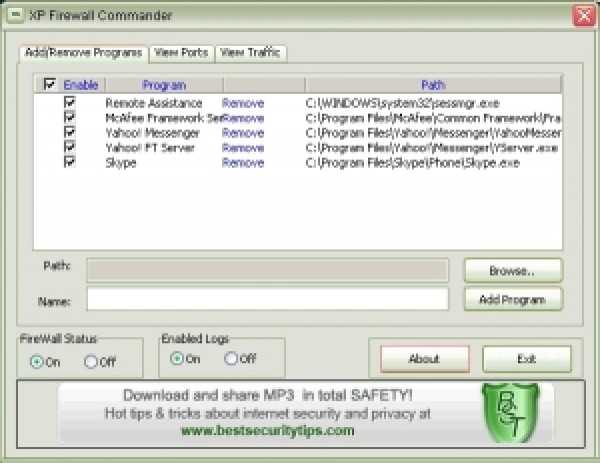
Task: Click the Add Program button
Action: click(x=513, y=299)
